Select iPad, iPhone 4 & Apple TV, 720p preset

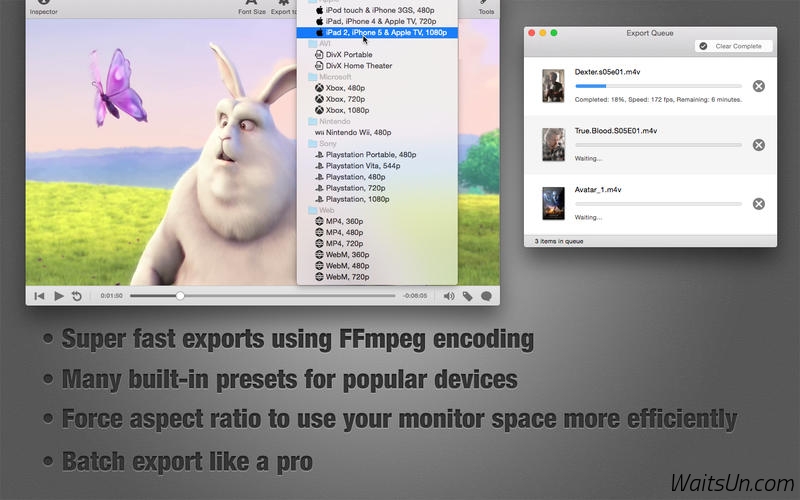coord(377,21)
